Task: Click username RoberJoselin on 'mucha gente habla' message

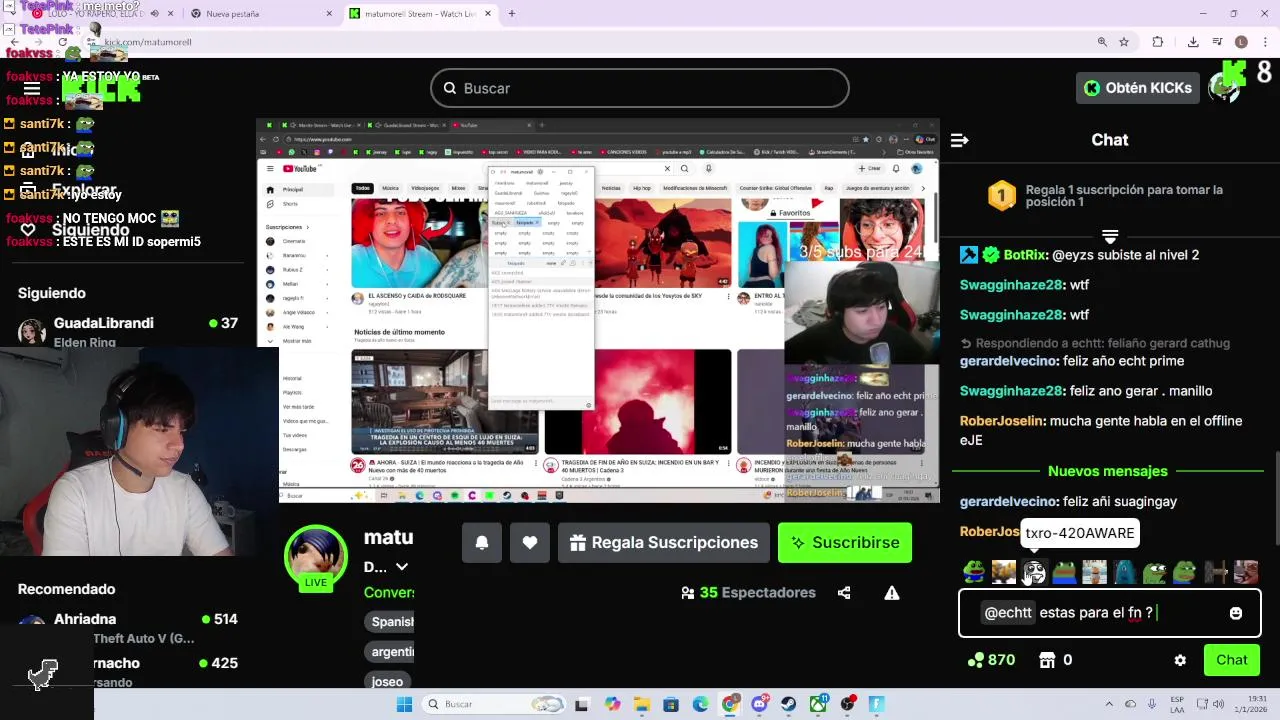Action: 1001,421
